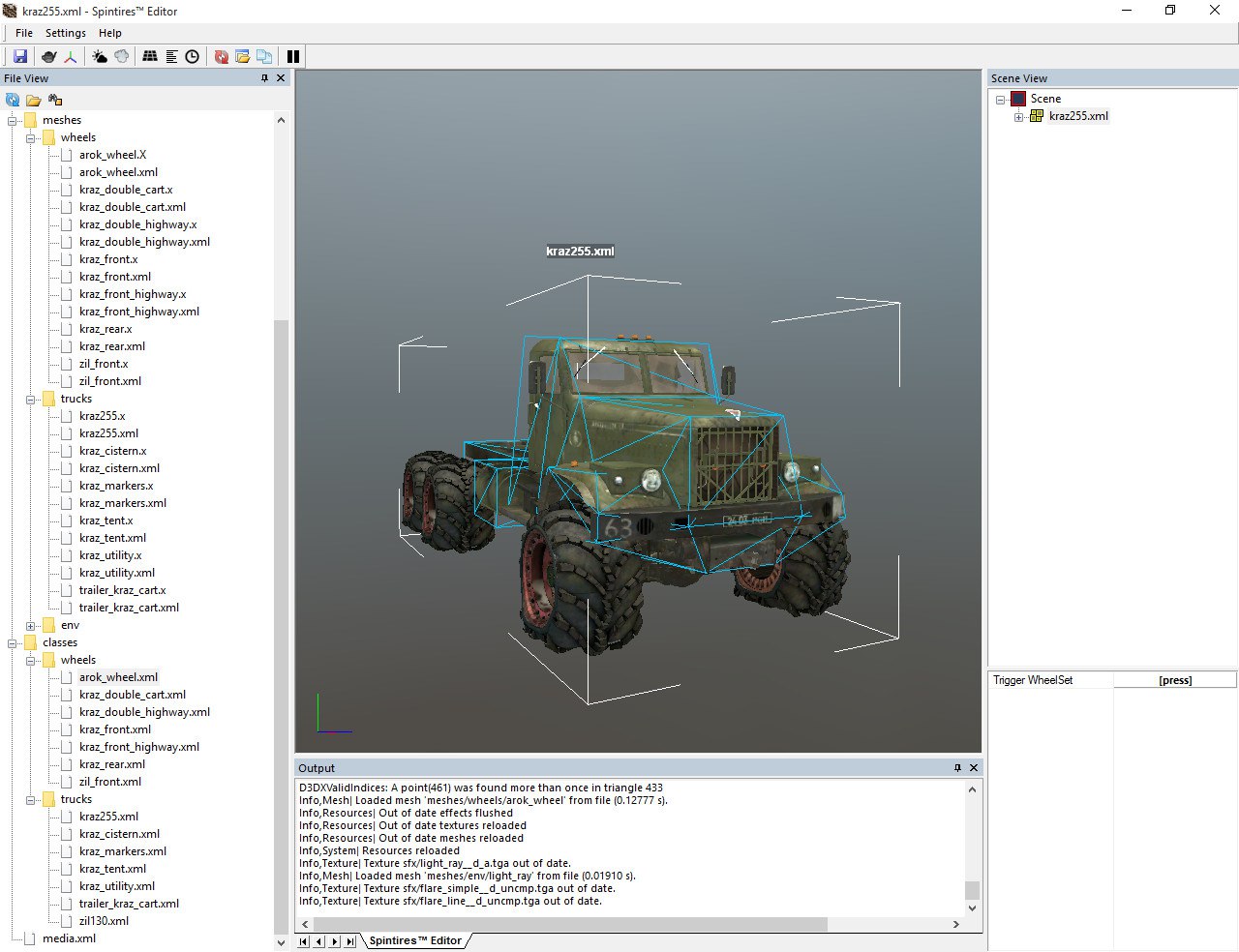The image size is (1239, 952).
Task: Select the Spintires Editor output tab
Action: (415, 940)
